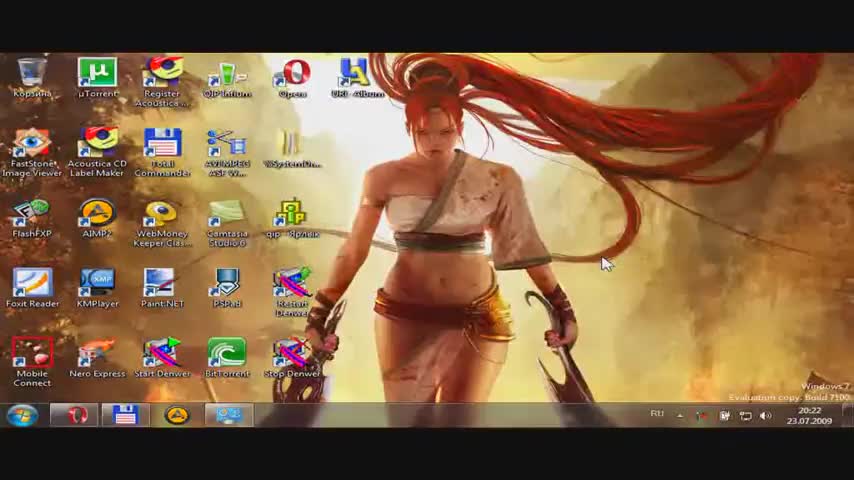Select the Opera desktop icon
This screenshot has height=480, width=854.
tap(293, 75)
